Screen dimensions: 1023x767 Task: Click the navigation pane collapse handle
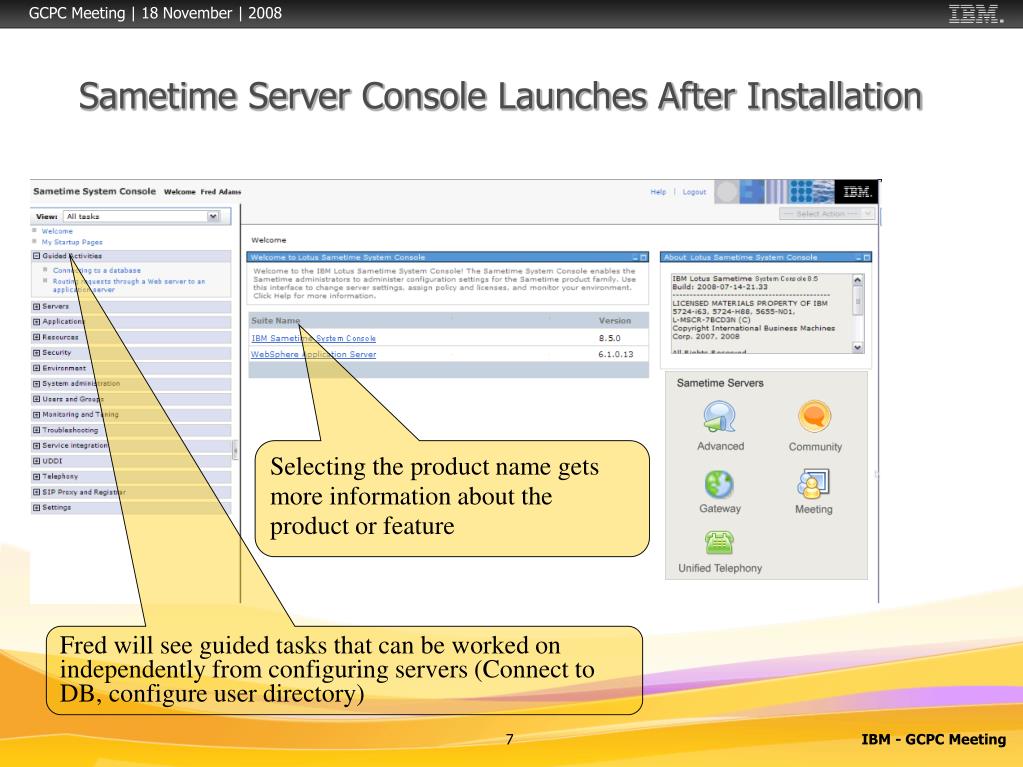[235, 449]
